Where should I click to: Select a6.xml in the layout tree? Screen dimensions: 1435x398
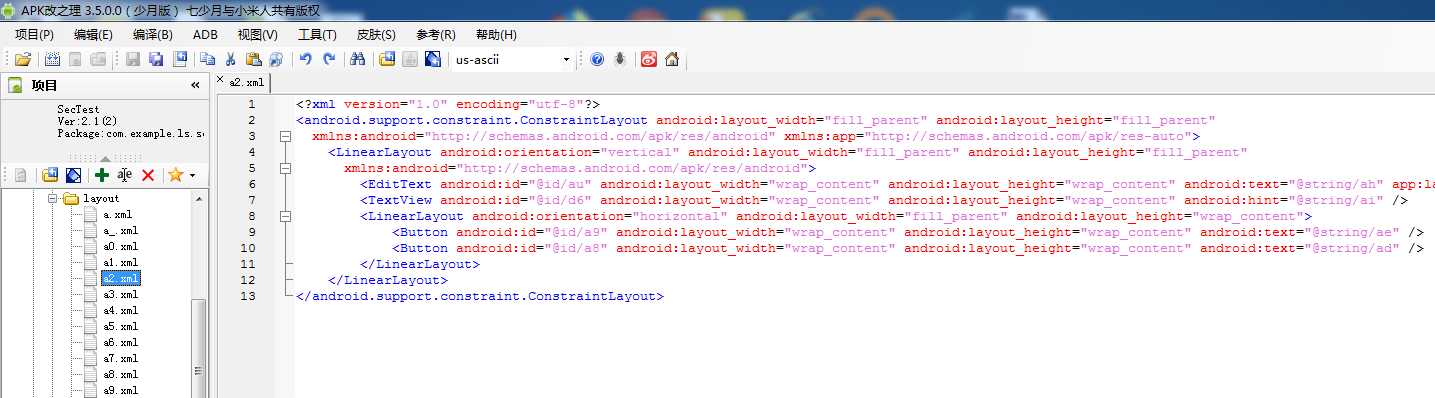tap(120, 343)
